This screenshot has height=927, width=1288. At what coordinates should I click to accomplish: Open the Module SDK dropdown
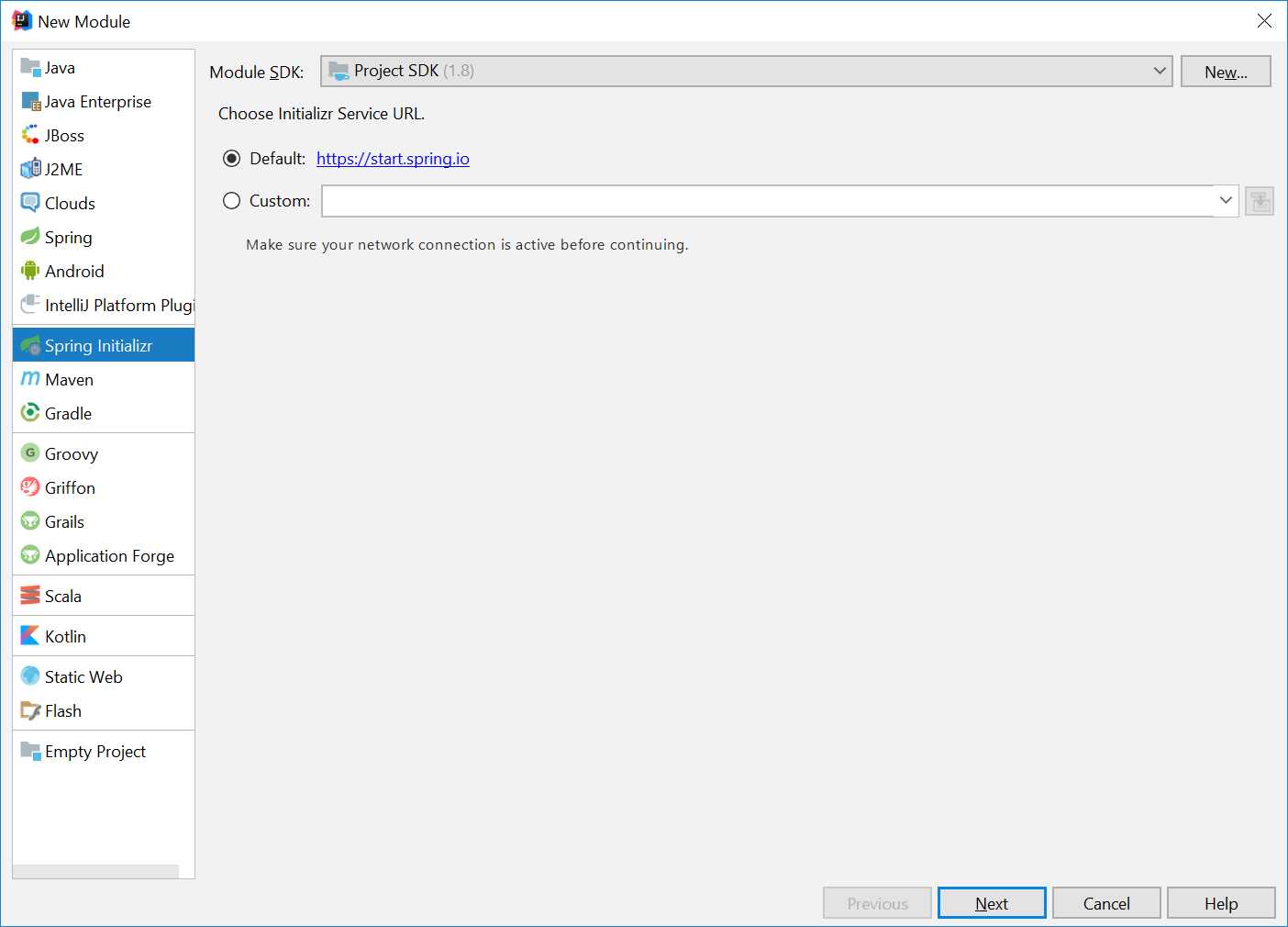tap(746, 71)
